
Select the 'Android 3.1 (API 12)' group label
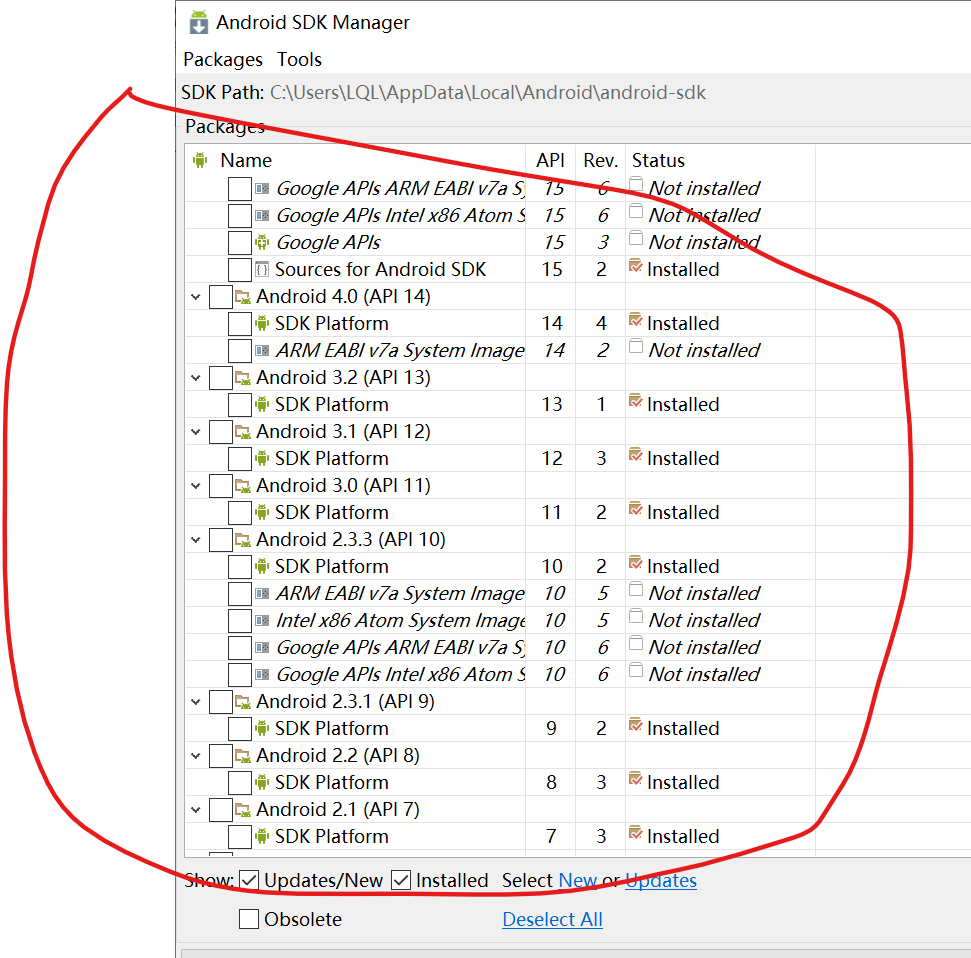pyautogui.click(x=343, y=432)
